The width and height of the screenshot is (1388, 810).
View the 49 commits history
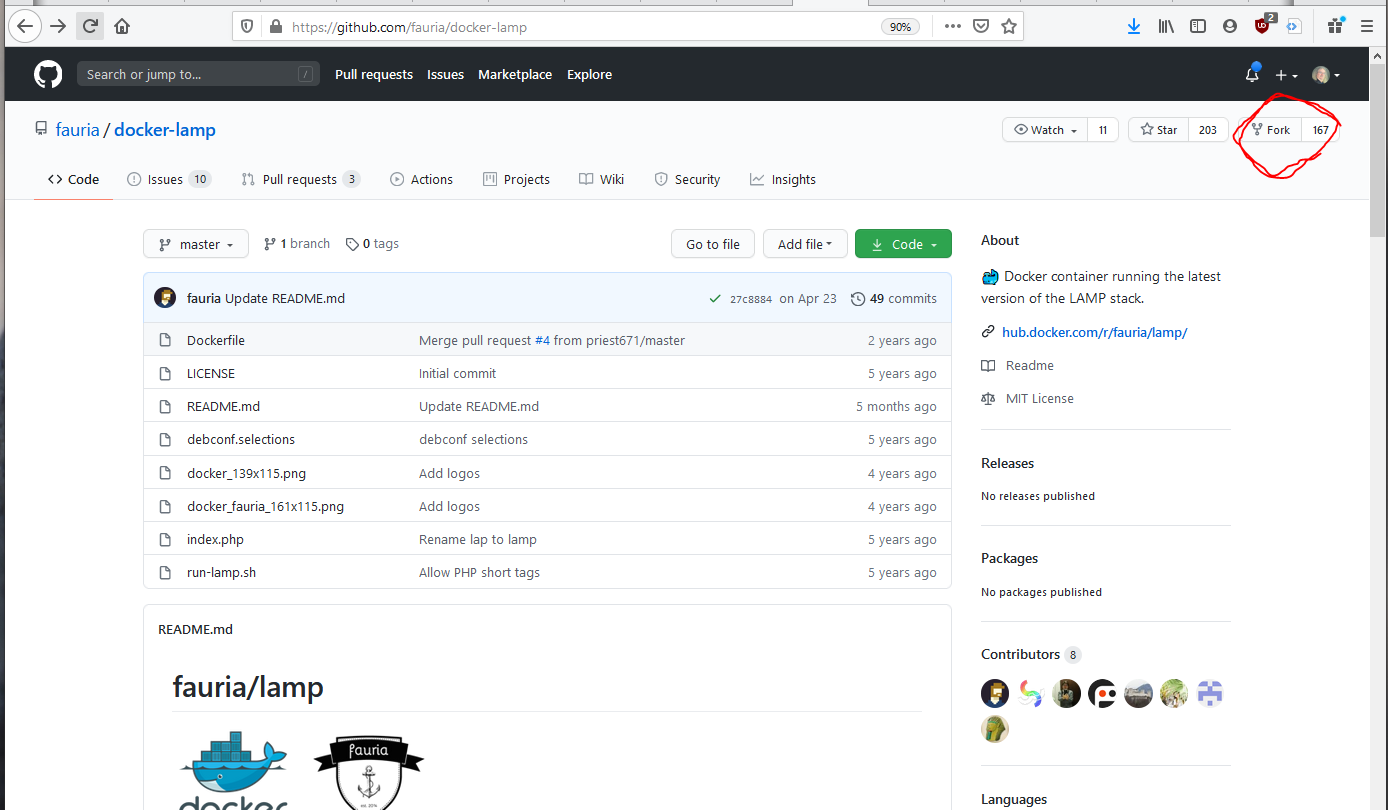point(894,298)
